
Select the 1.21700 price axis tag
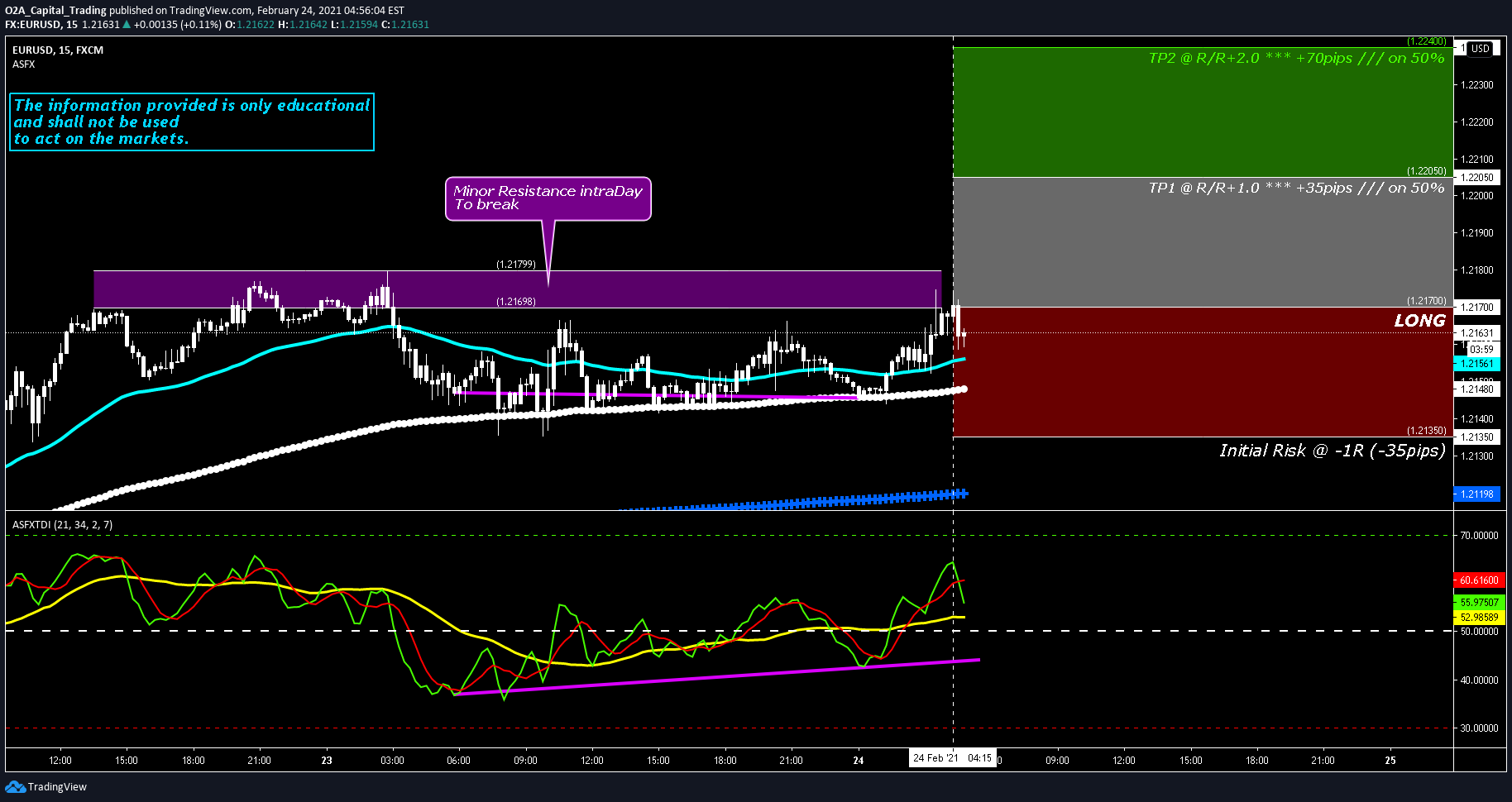click(x=1476, y=308)
